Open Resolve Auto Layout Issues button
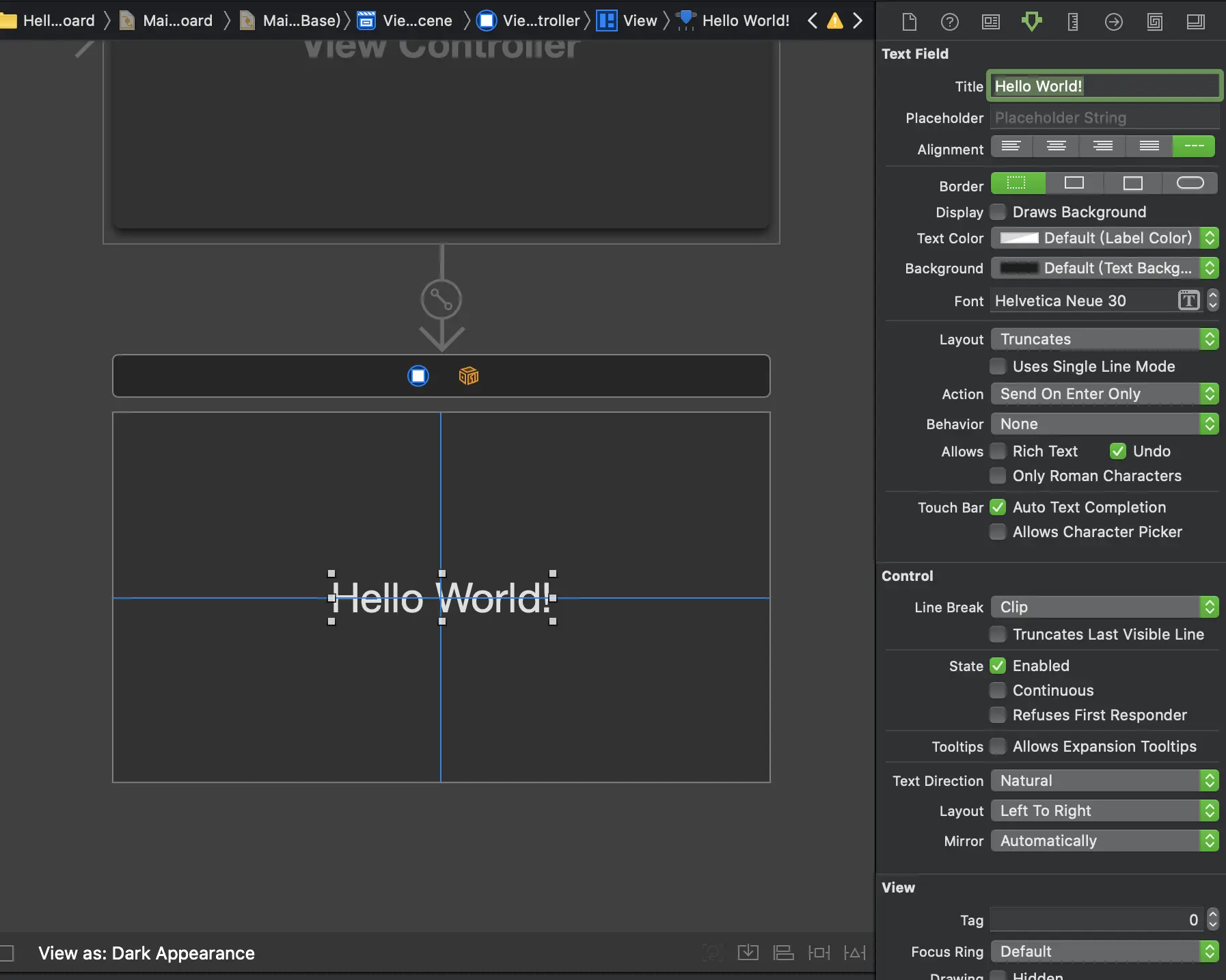1226x980 pixels. pyautogui.click(x=854, y=953)
